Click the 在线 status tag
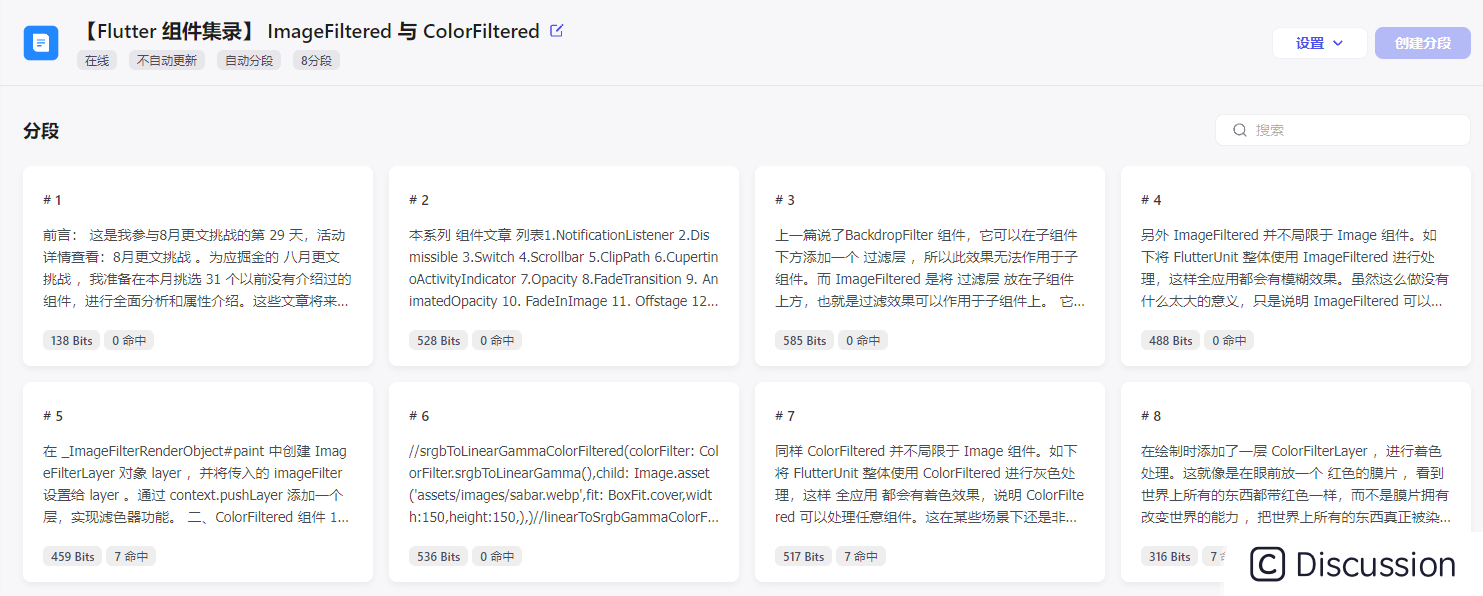The width and height of the screenshot is (1483, 596). [97, 61]
